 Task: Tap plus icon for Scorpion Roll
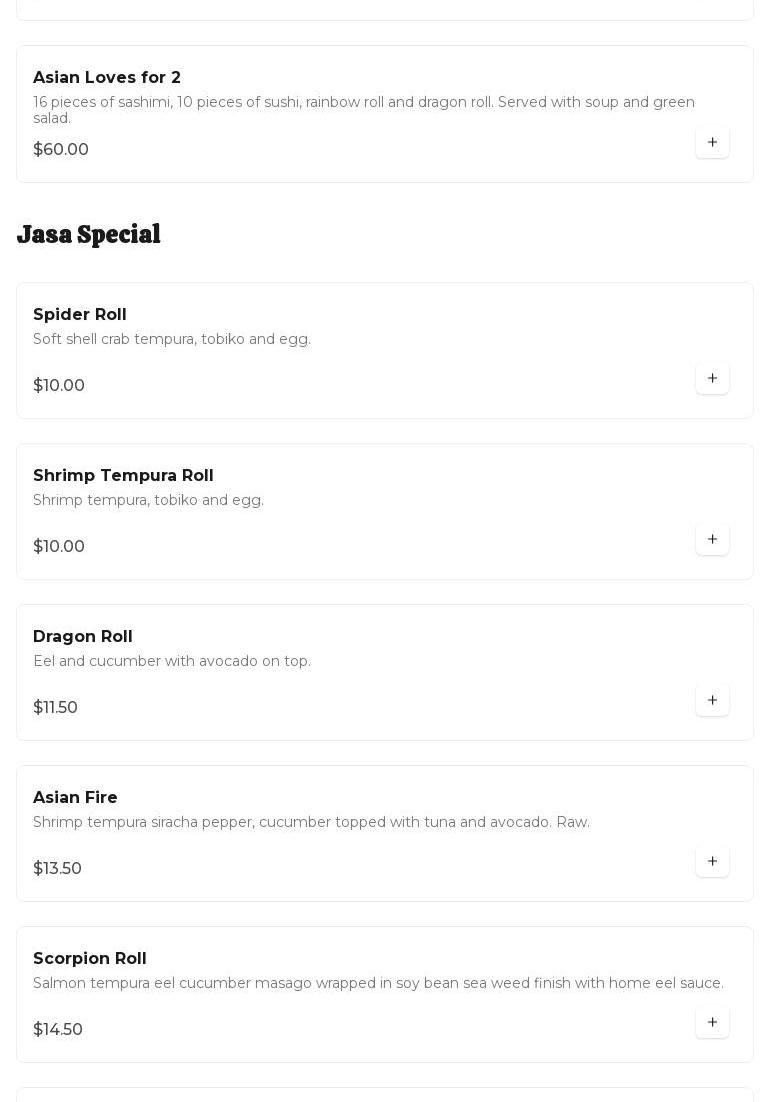coord(712,1023)
